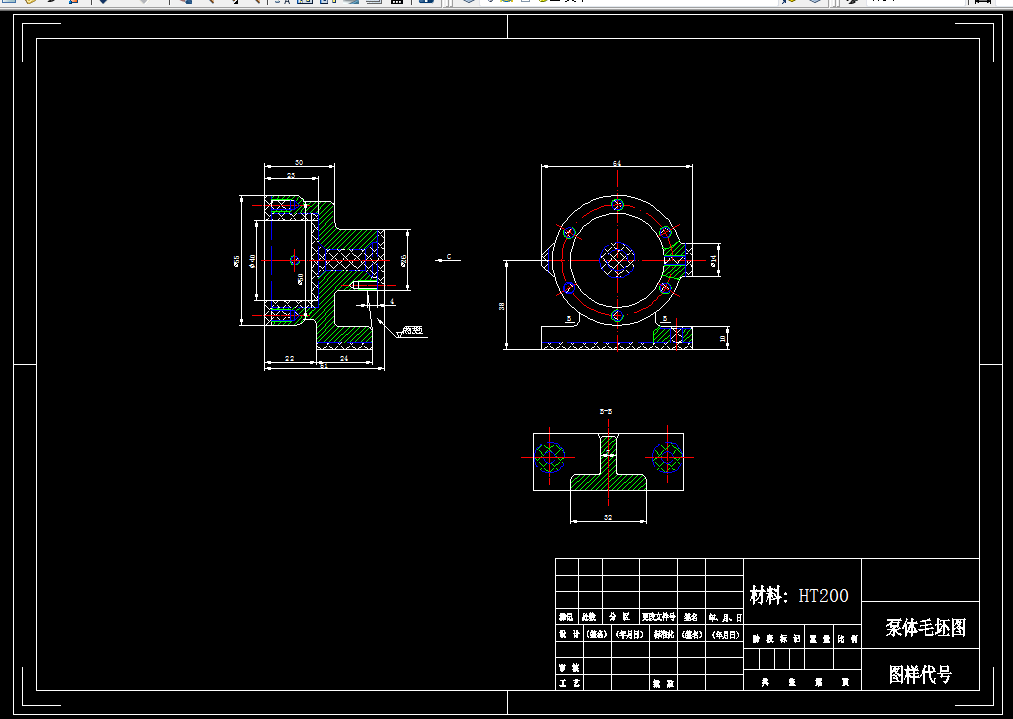Select the 比例 label in title block
This screenshot has height=719, width=1013.
click(848, 639)
